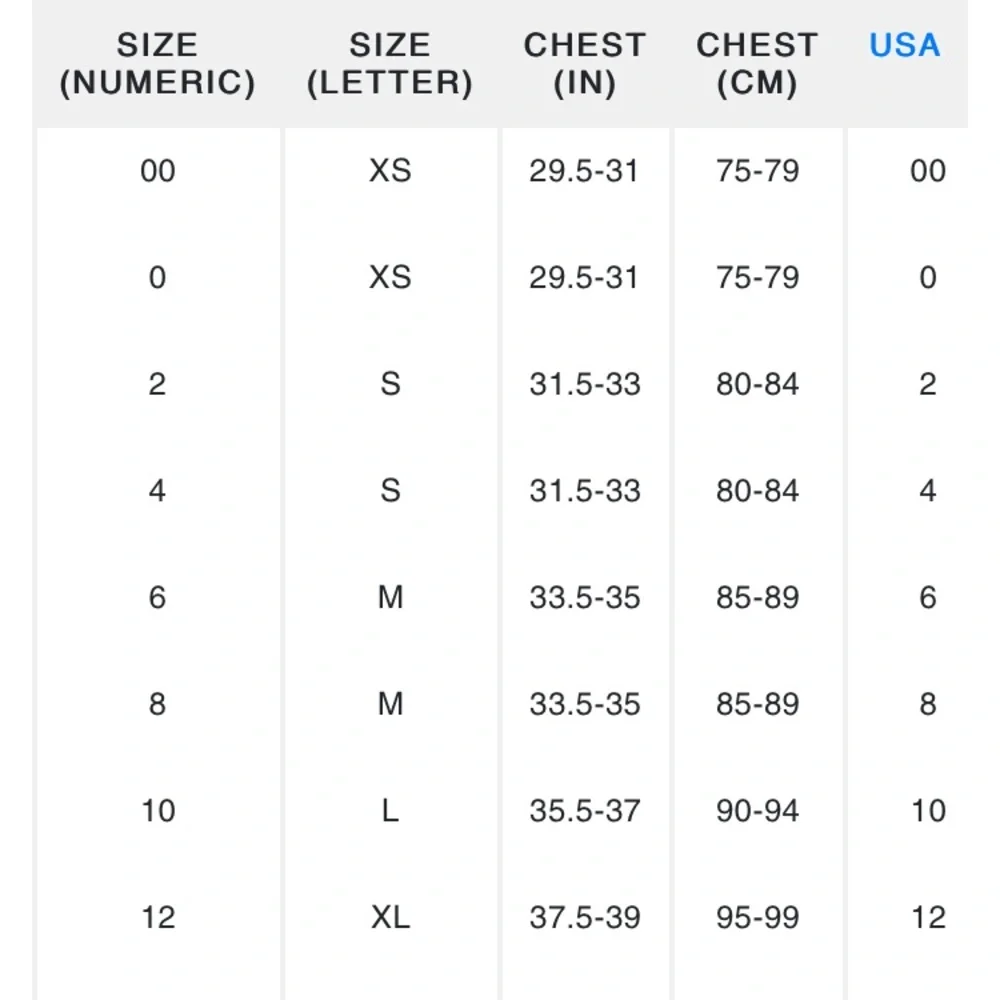This screenshot has height=1000, width=1000.
Task: Select the XL letter size cell
Action: coord(390,917)
